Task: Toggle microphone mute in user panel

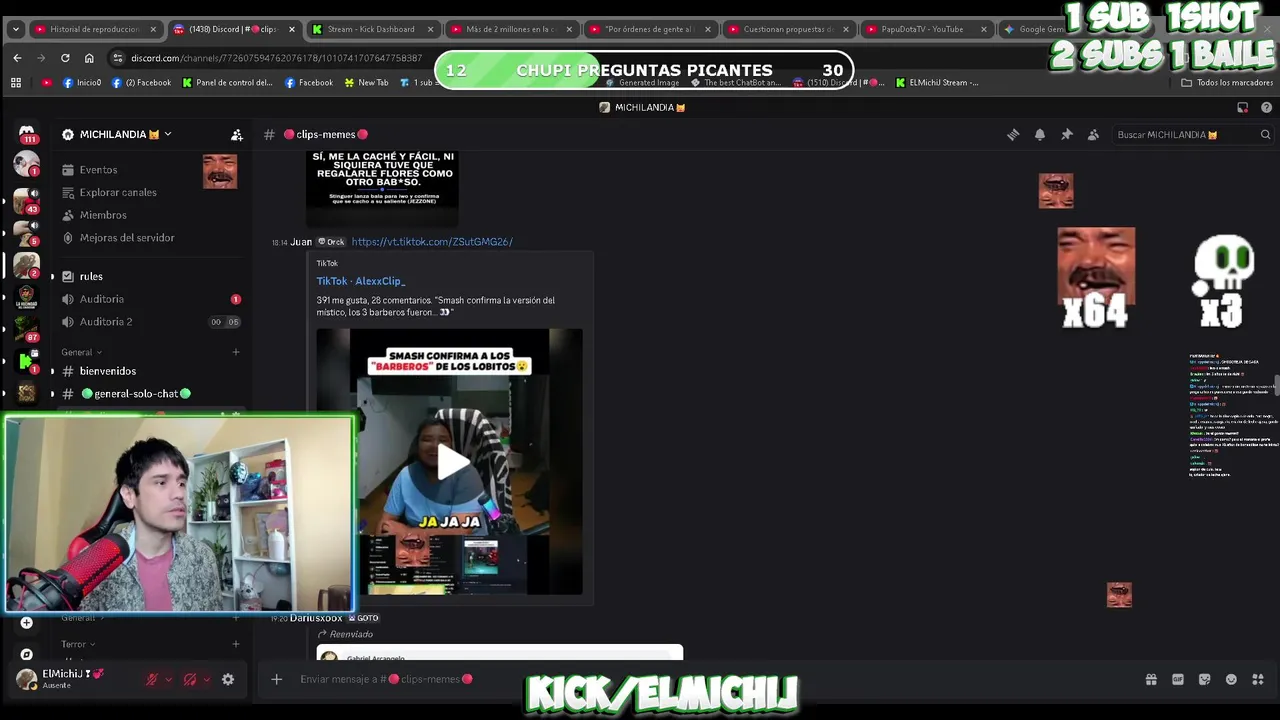Action: tap(153, 679)
